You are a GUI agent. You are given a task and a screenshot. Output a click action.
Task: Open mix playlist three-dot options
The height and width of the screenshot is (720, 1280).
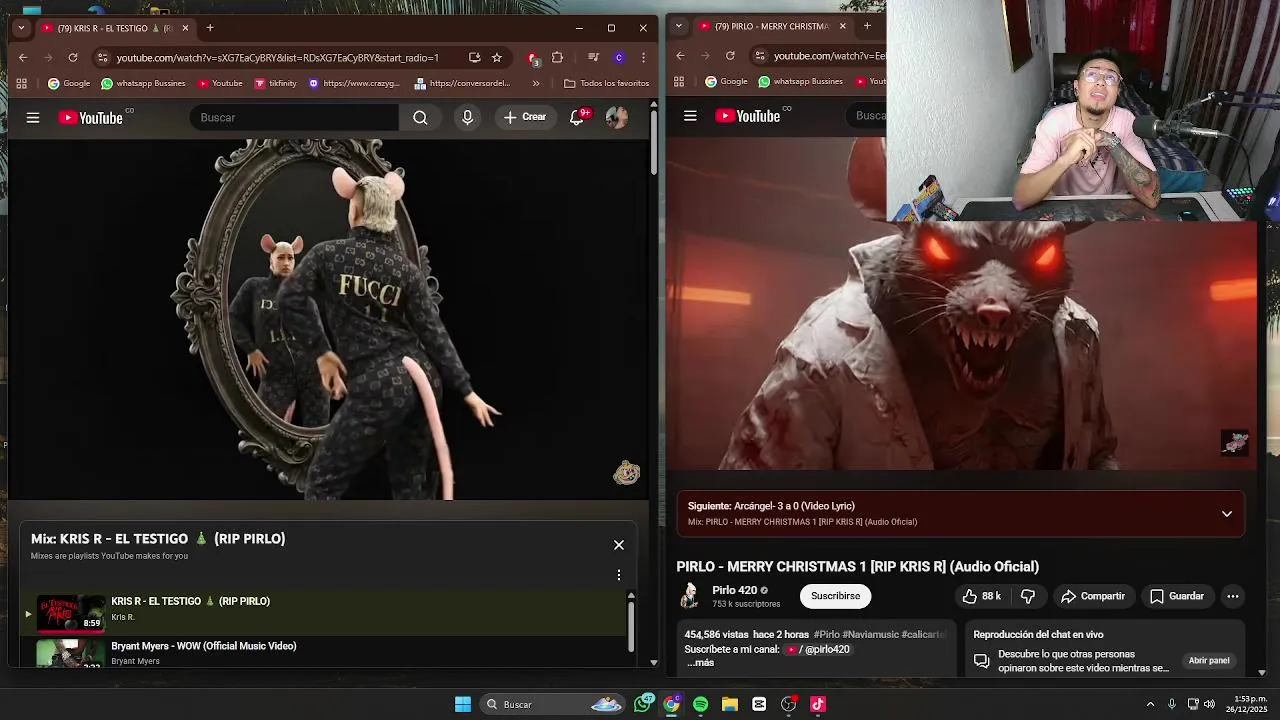(619, 575)
